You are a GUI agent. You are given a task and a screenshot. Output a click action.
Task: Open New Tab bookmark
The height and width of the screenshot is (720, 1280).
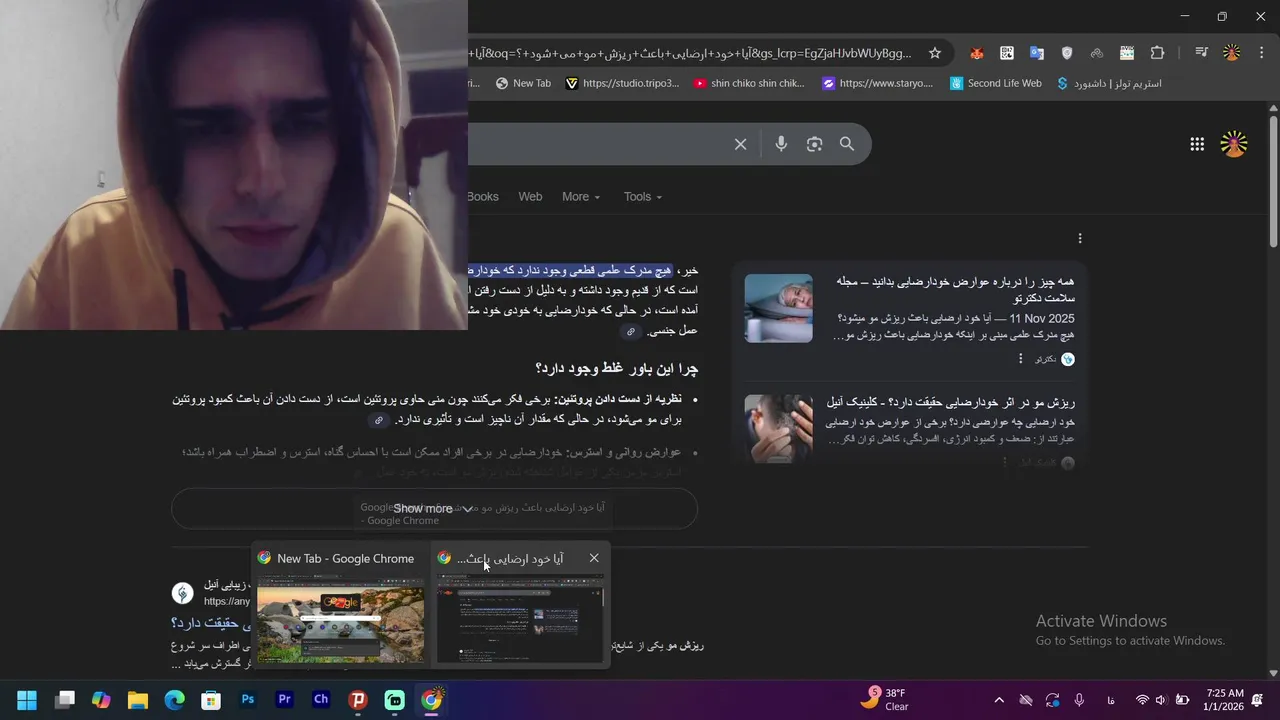(x=523, y=84)
